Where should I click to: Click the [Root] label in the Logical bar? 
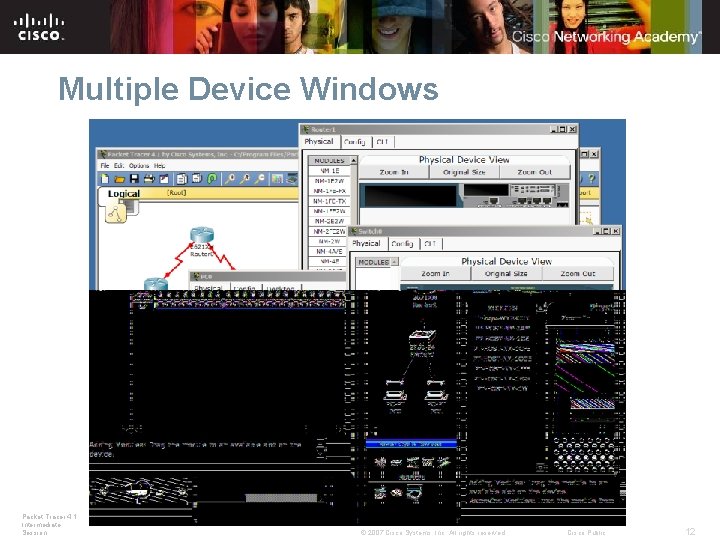click(x=177, y=193)
